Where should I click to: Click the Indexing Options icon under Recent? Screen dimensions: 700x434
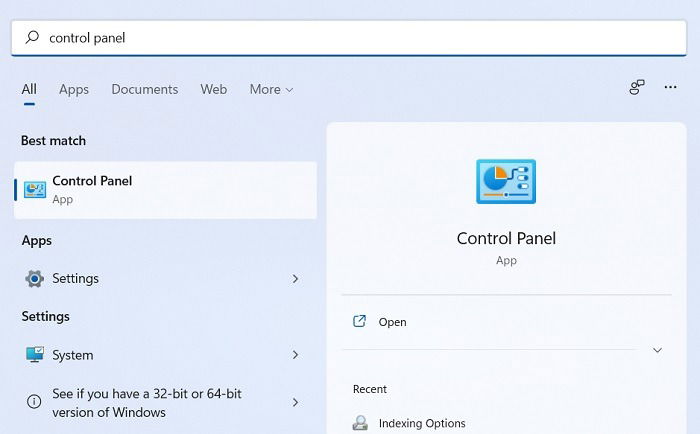(x=360, y=422)
